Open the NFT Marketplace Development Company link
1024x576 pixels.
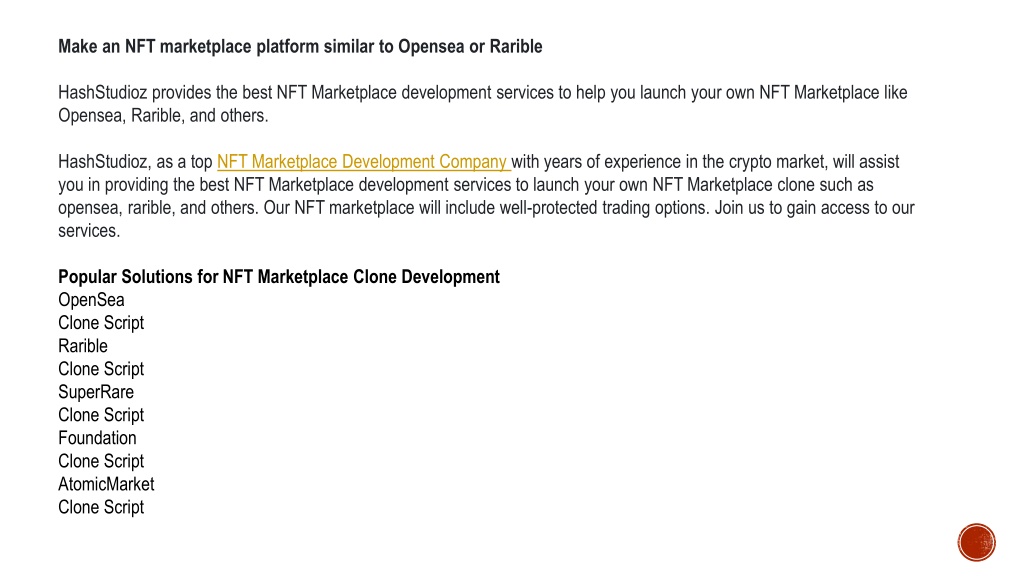(363, 161)
